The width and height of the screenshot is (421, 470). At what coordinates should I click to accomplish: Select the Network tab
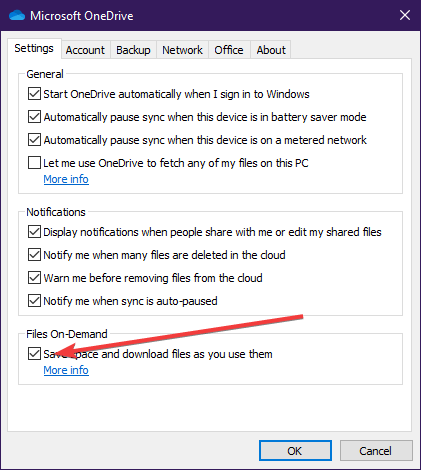(x=182, y=50)
